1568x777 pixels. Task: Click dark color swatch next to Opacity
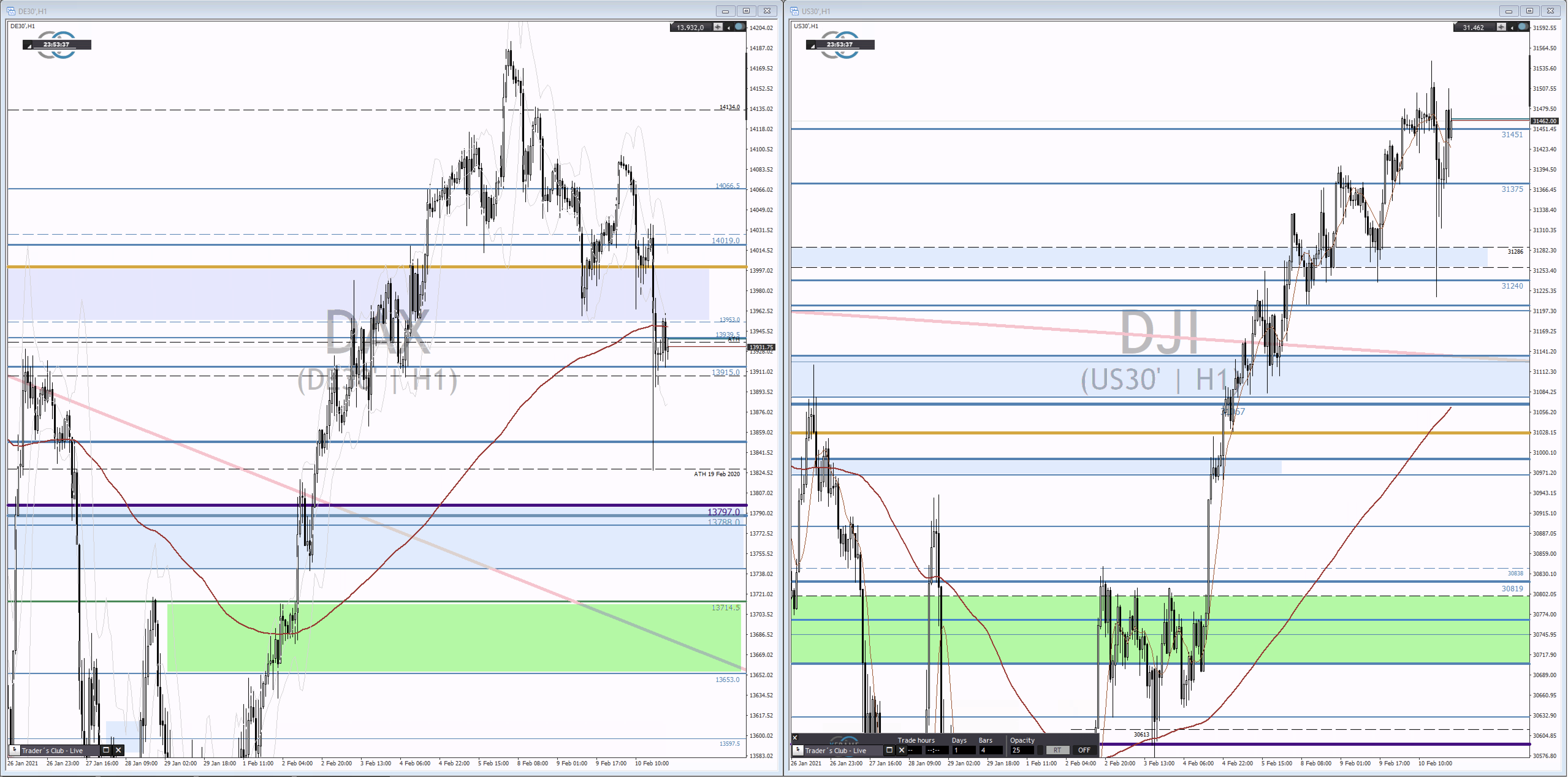tap(1040, 750)
